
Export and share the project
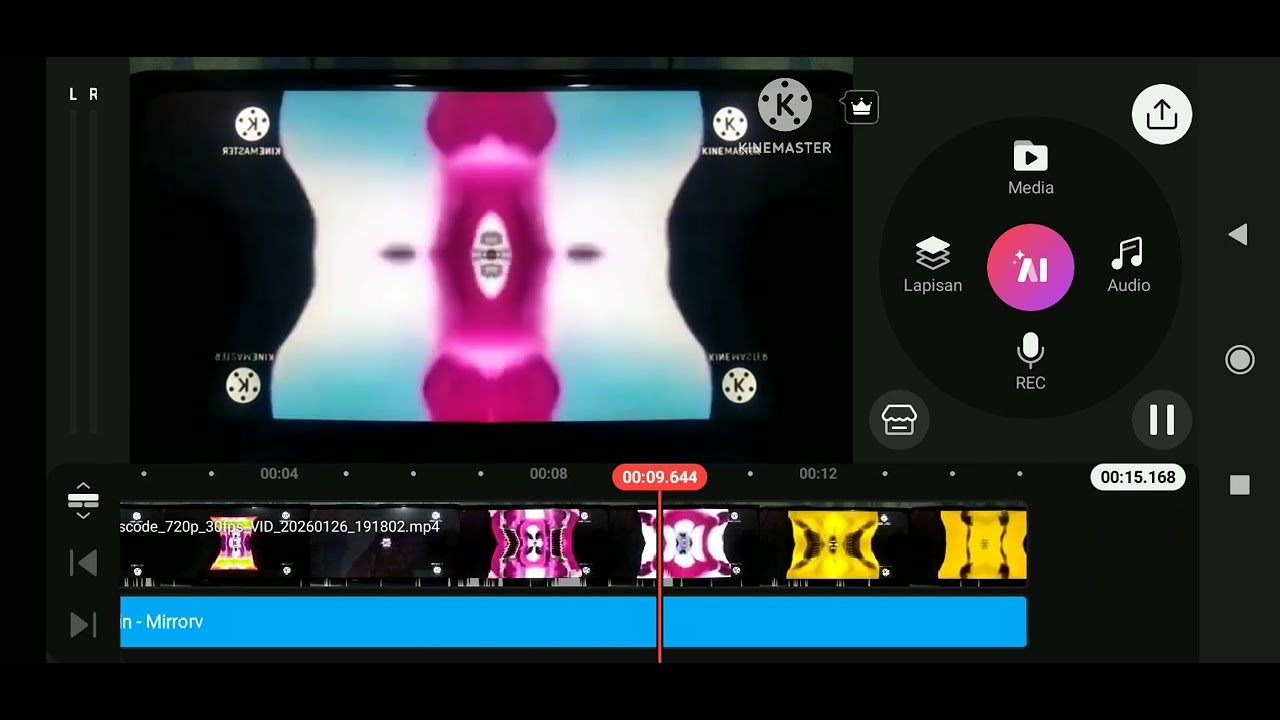[x=1162, y=115]
